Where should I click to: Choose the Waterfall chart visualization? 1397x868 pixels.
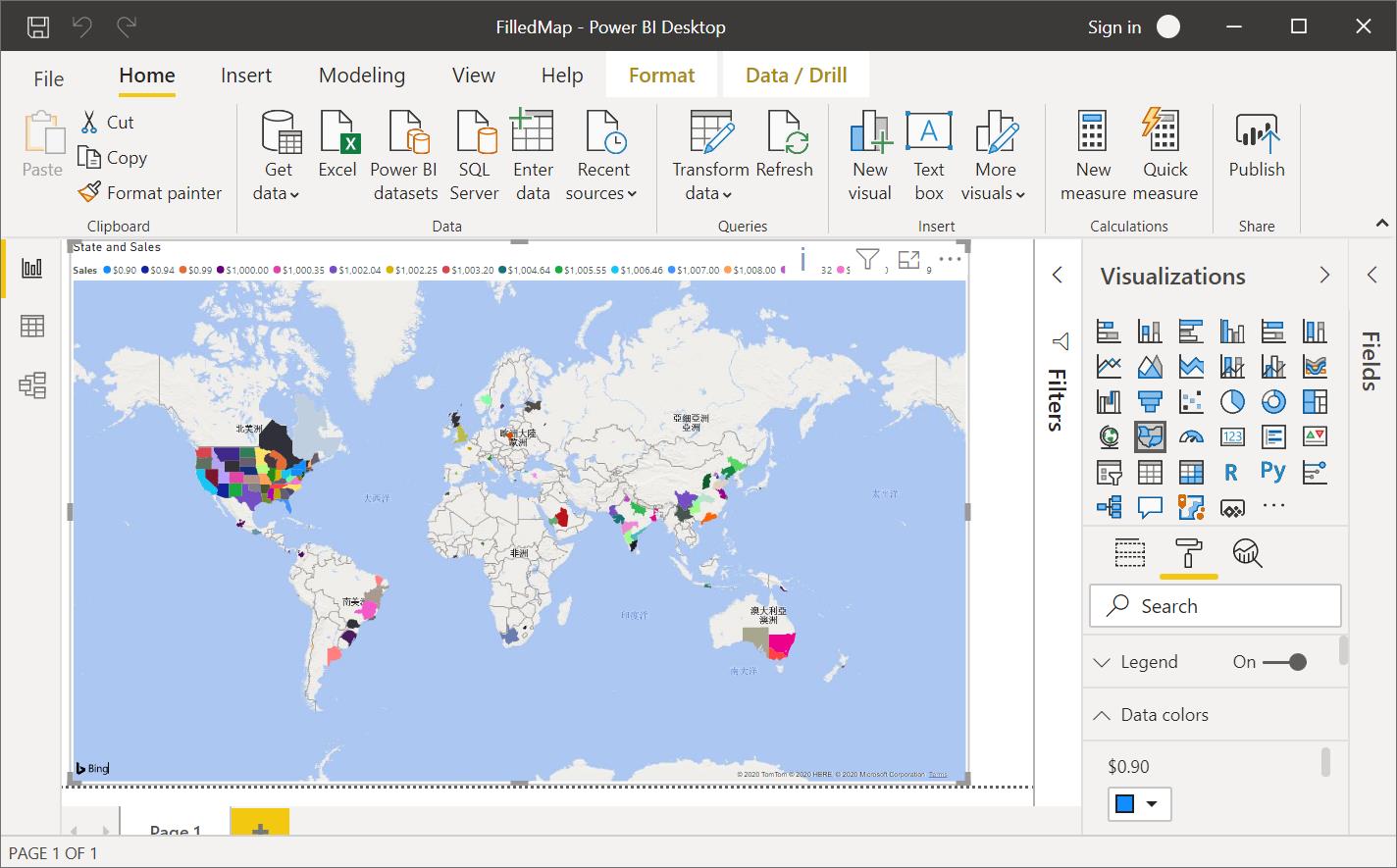(1109, 401)
